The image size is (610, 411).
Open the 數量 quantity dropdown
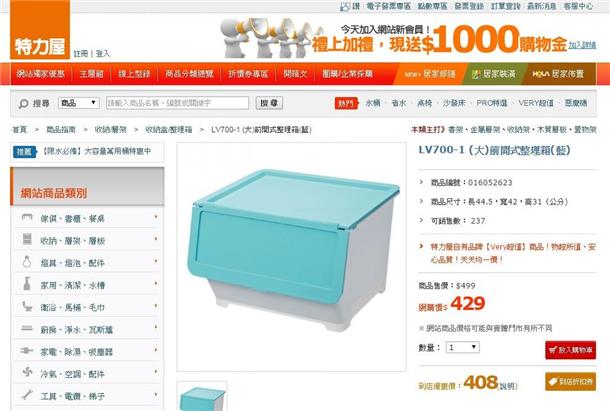[x=463, y=347]
